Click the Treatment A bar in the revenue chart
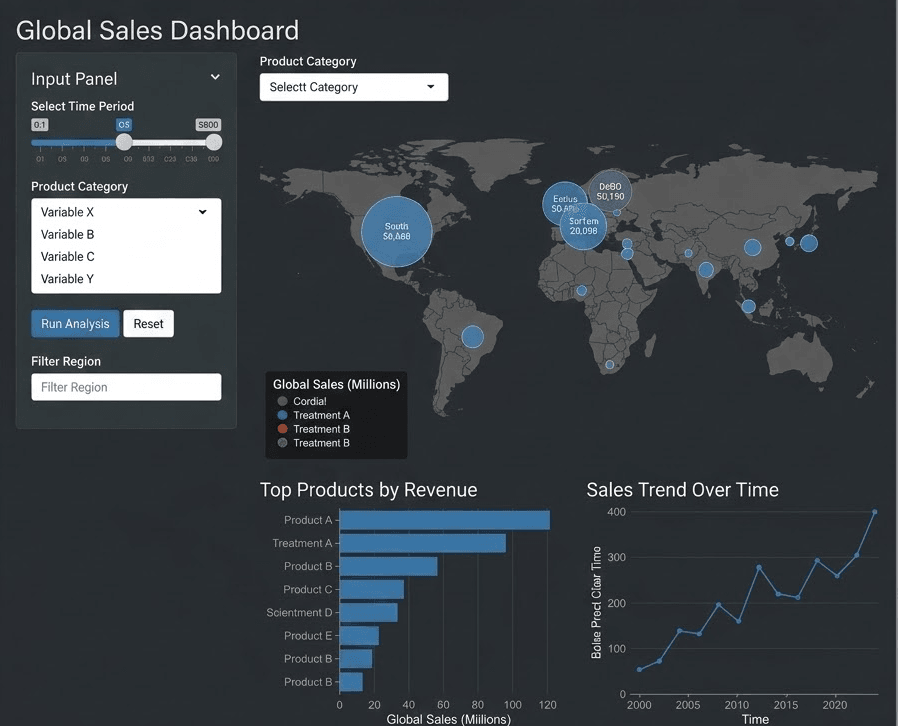898x726 pixels. pos(423,543)
